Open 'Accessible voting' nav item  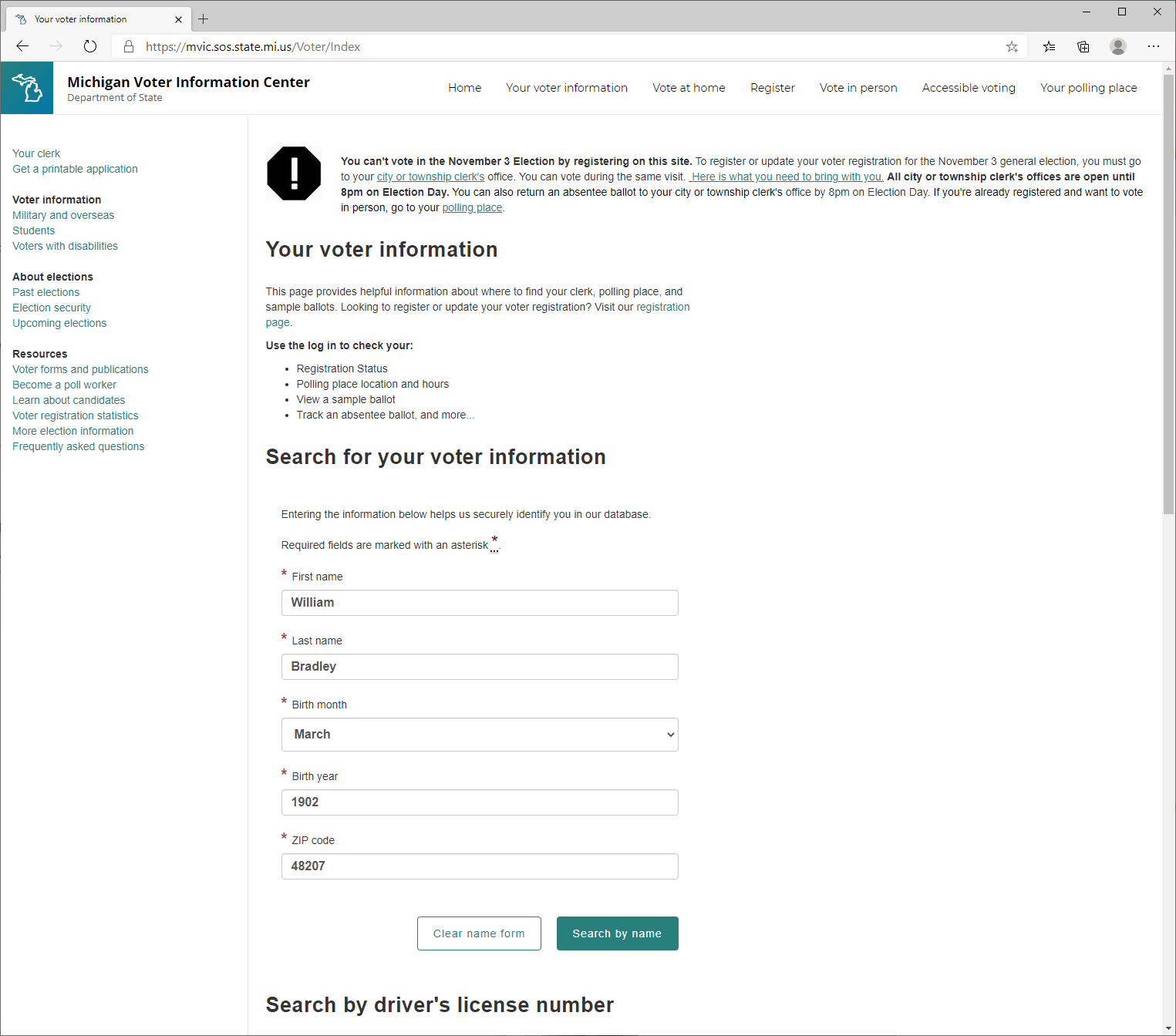[x=969, y=88]
